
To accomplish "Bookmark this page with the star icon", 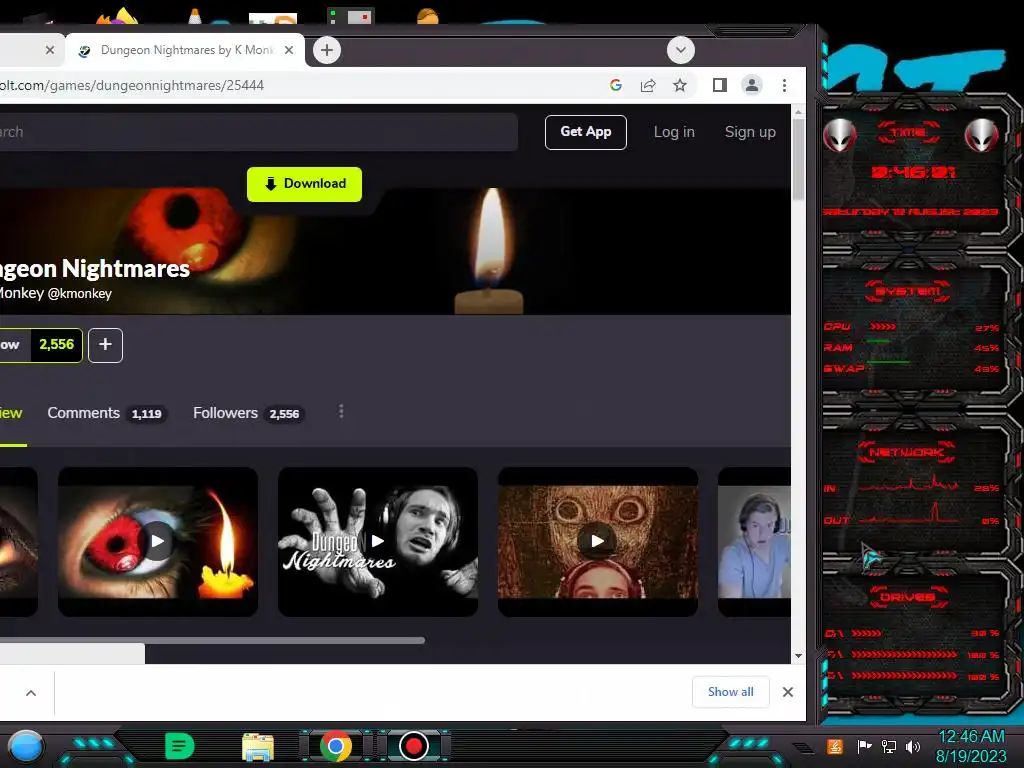I will click(680, 86).
